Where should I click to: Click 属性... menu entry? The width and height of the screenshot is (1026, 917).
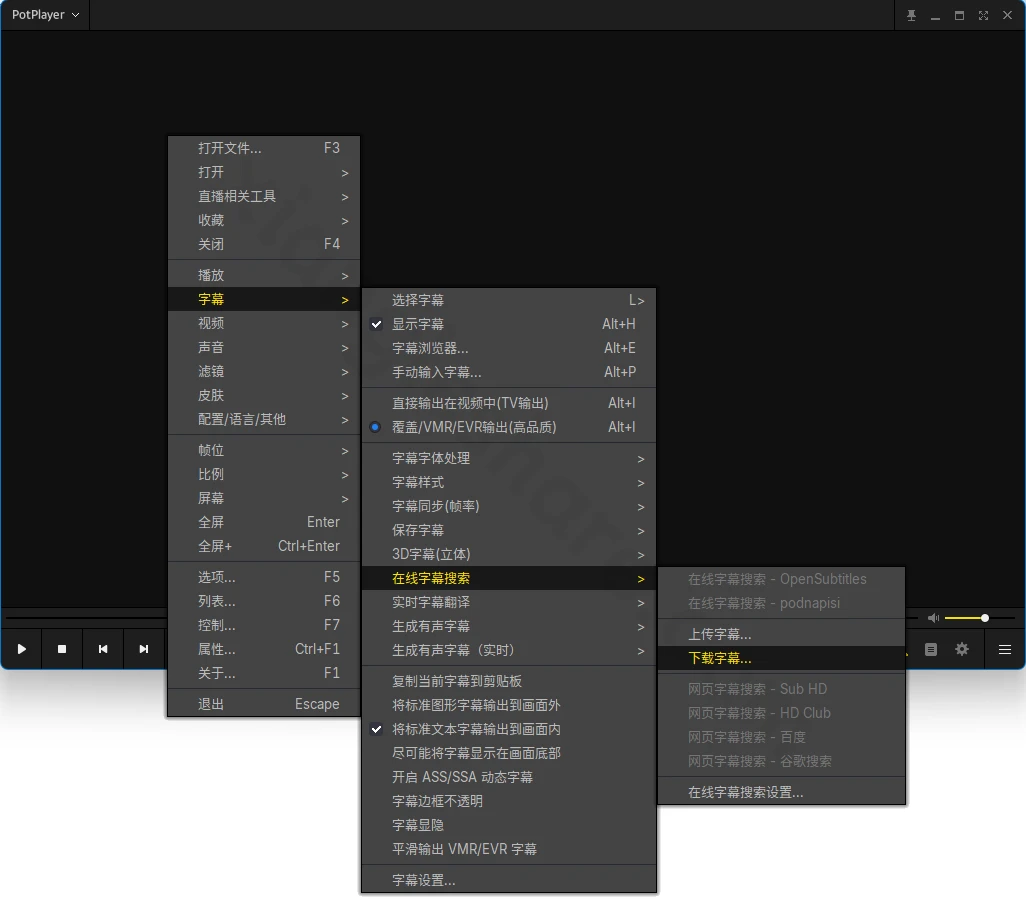coord(264,649)
